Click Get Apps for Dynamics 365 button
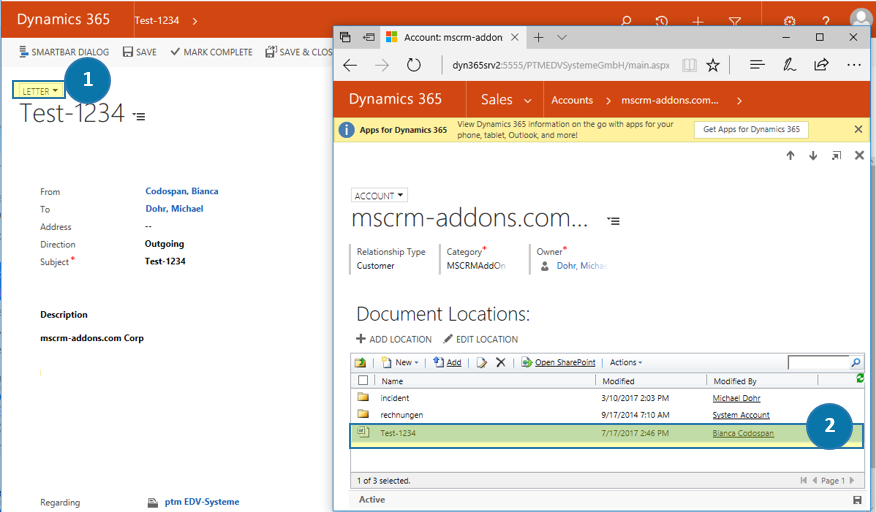This screenshot has height=512, width=876. pos(751,129)
